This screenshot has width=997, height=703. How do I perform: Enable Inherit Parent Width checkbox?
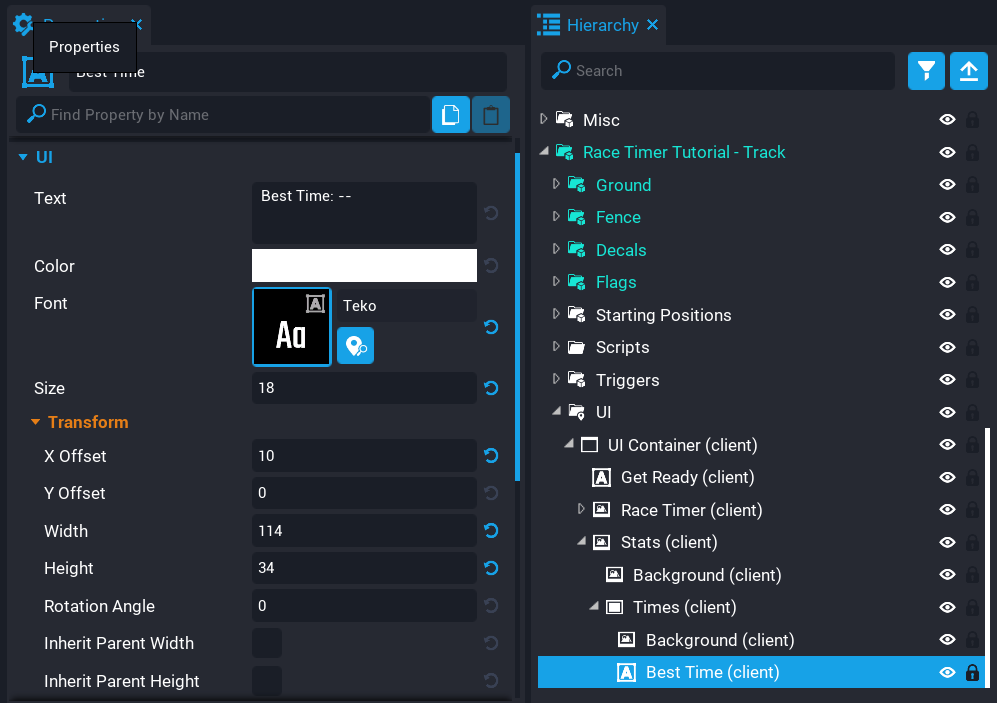pyautogui.click(x=267, y=643)
